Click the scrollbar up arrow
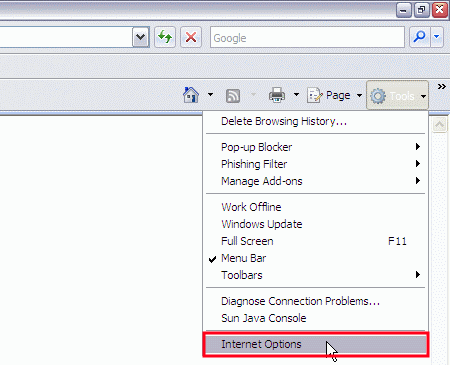450x365 pixels. pos(439,125)
